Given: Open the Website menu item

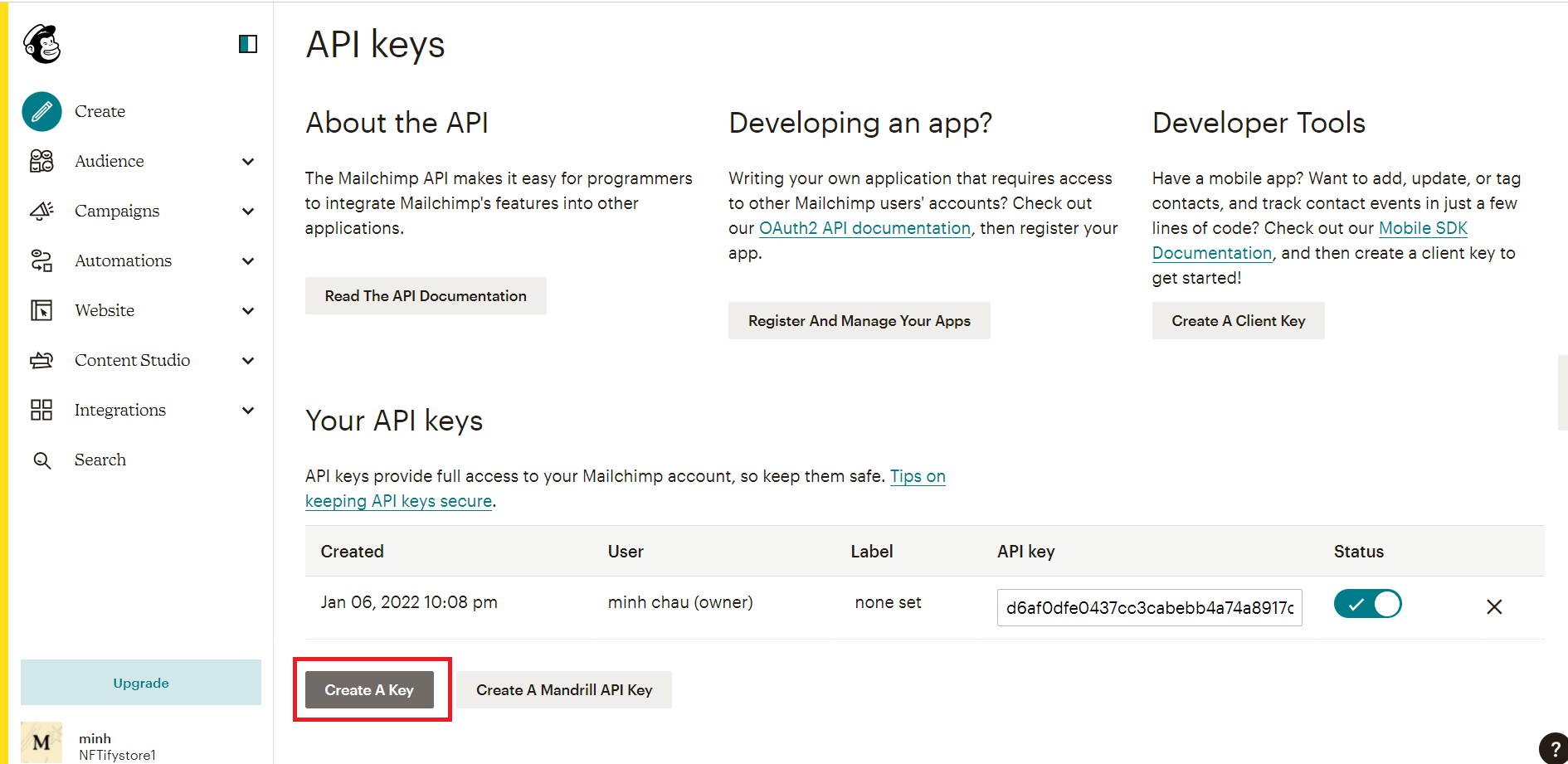Looking at the screenshot, I should point(105,310).
